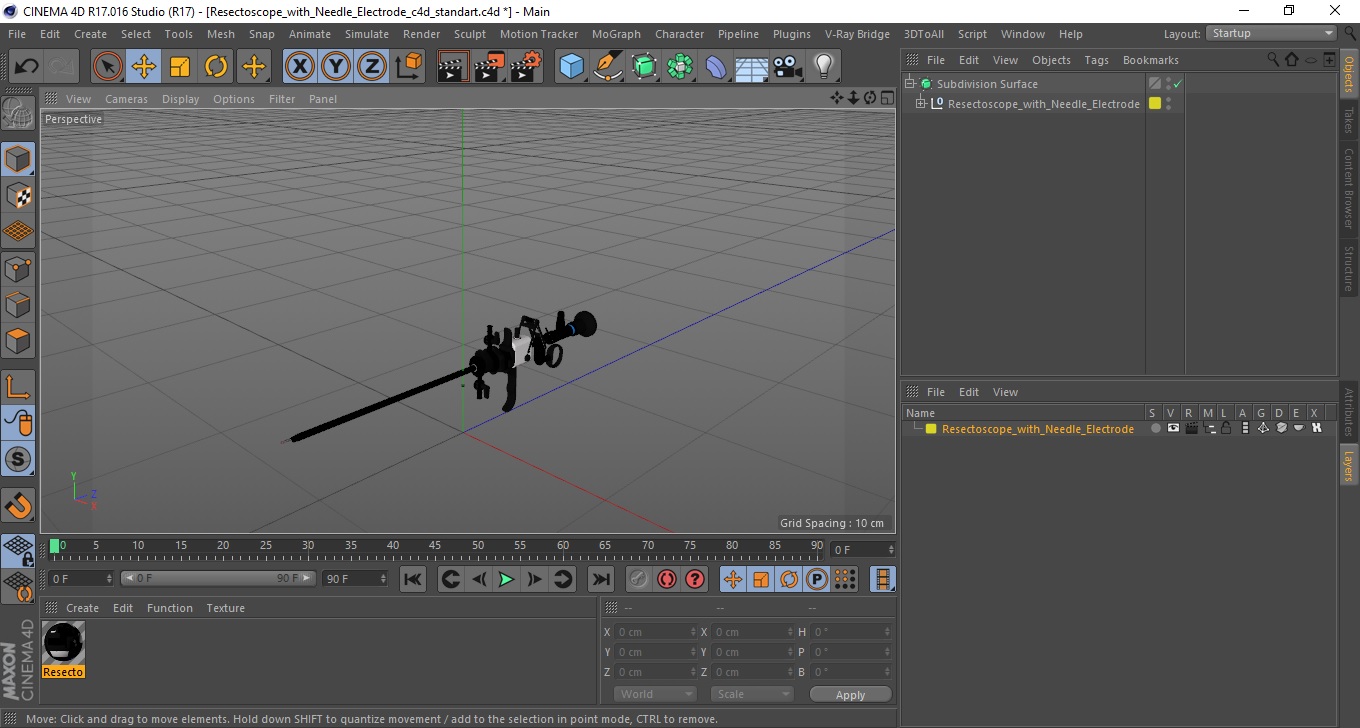Image resolution: width=1360 pixels, height=728 pixels.
Task: Click the timeline preview range slider
Action: (x=218, y=578)
